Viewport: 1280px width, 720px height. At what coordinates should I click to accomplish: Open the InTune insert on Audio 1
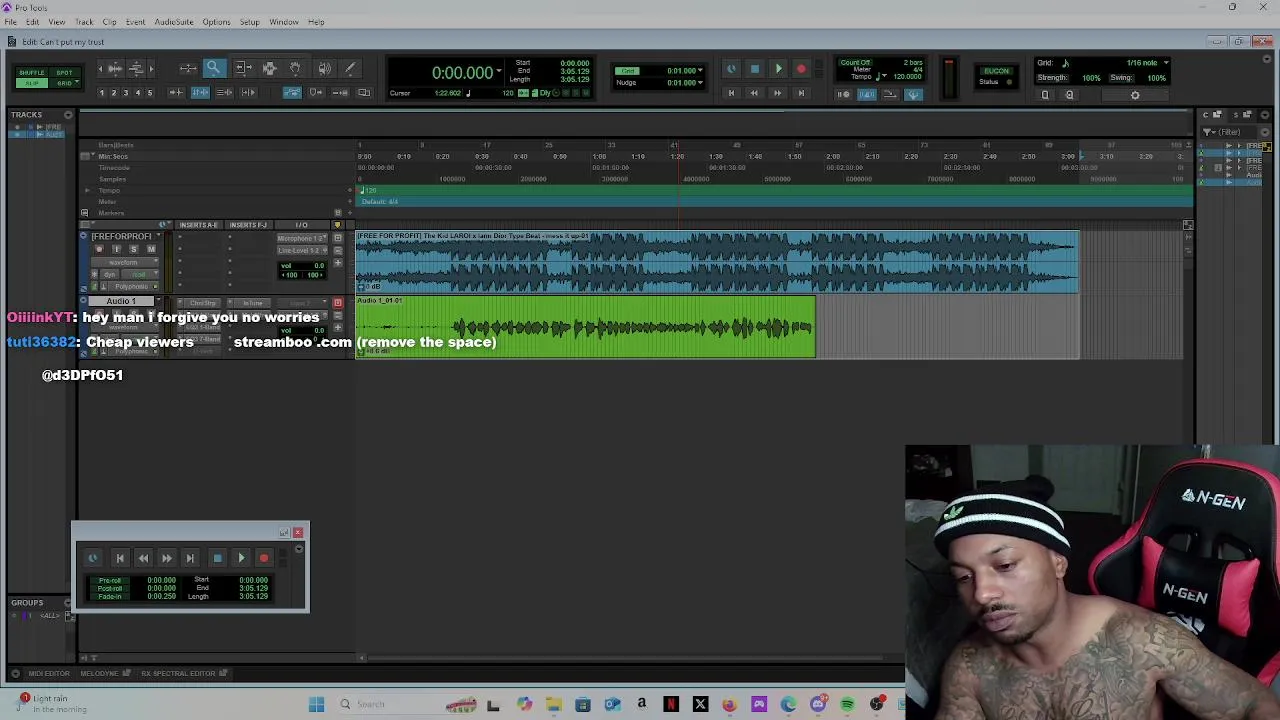(252, 303)
